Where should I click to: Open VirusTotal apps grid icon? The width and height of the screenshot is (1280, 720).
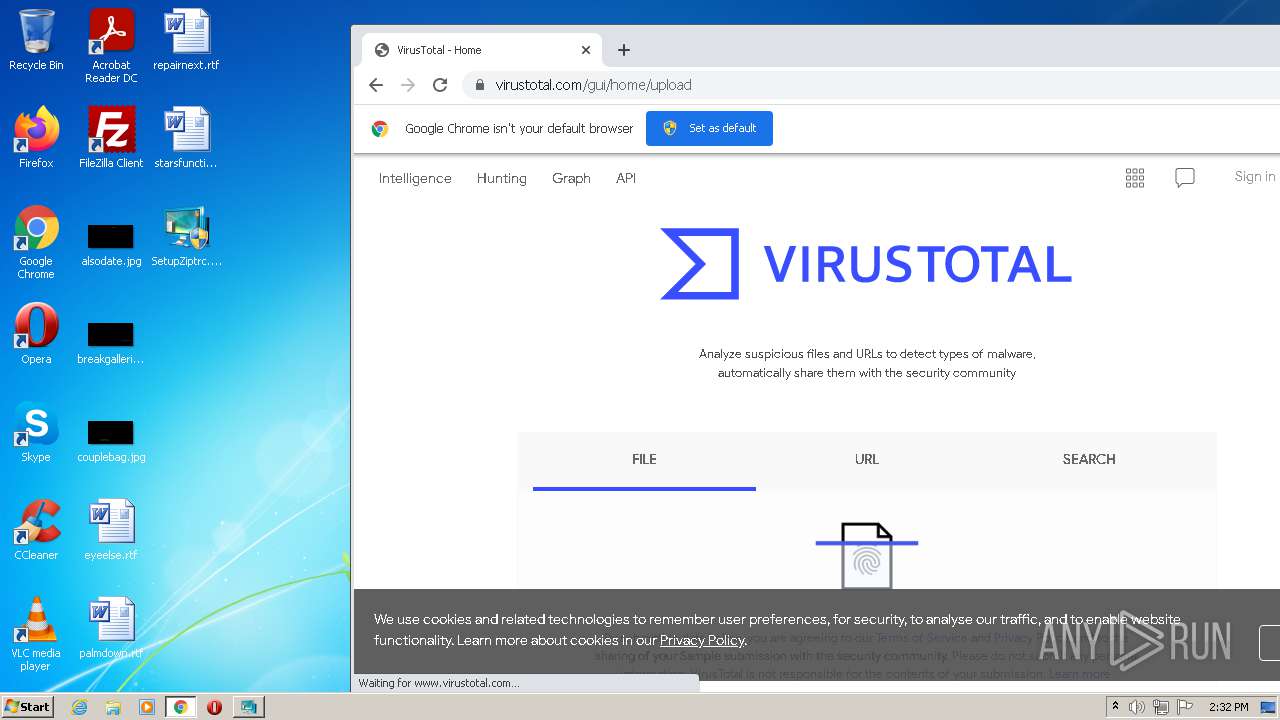point(1135,178)
